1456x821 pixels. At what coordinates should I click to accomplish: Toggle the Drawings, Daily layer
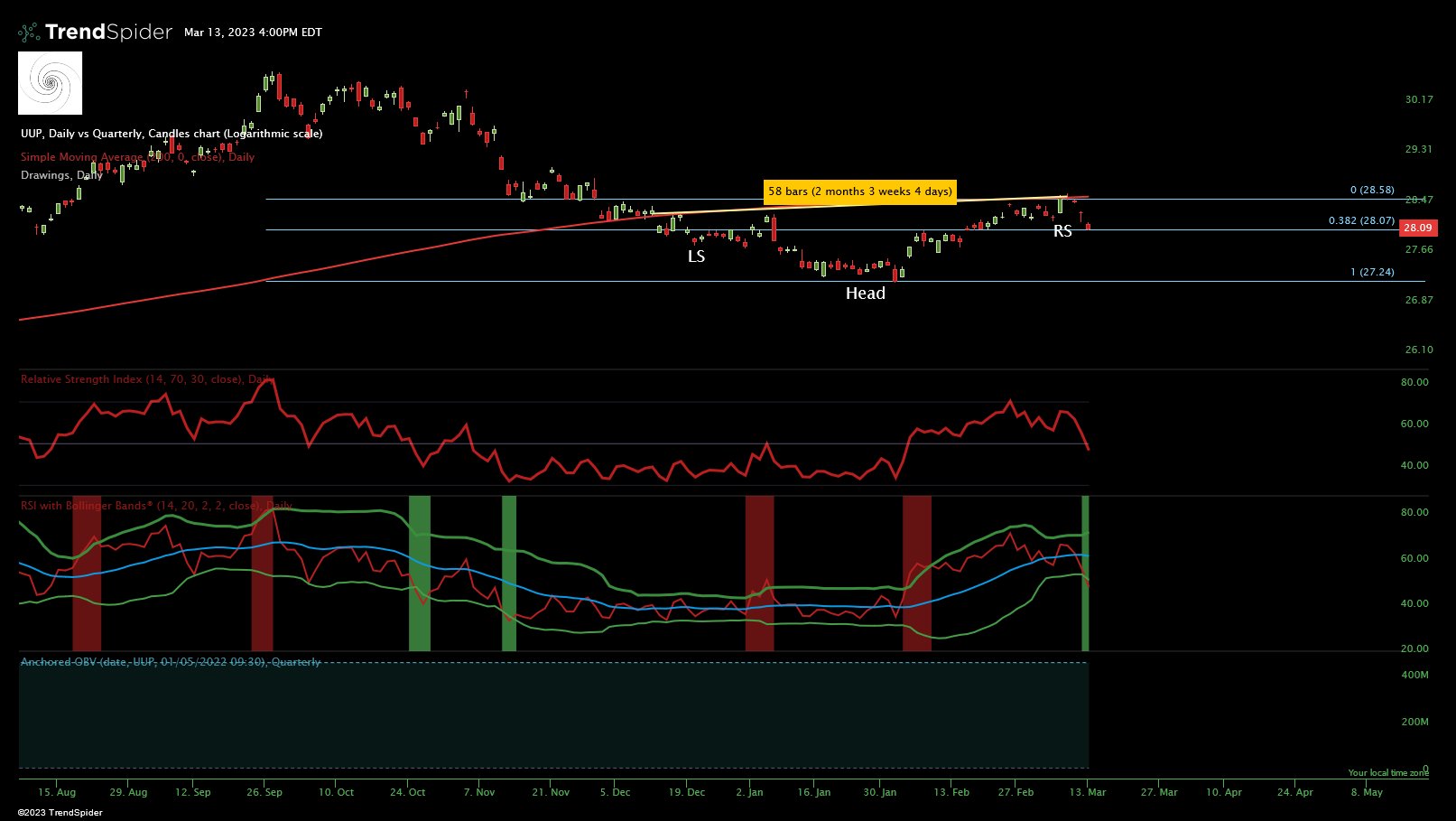pyautogui.click(x=63, y=175)
